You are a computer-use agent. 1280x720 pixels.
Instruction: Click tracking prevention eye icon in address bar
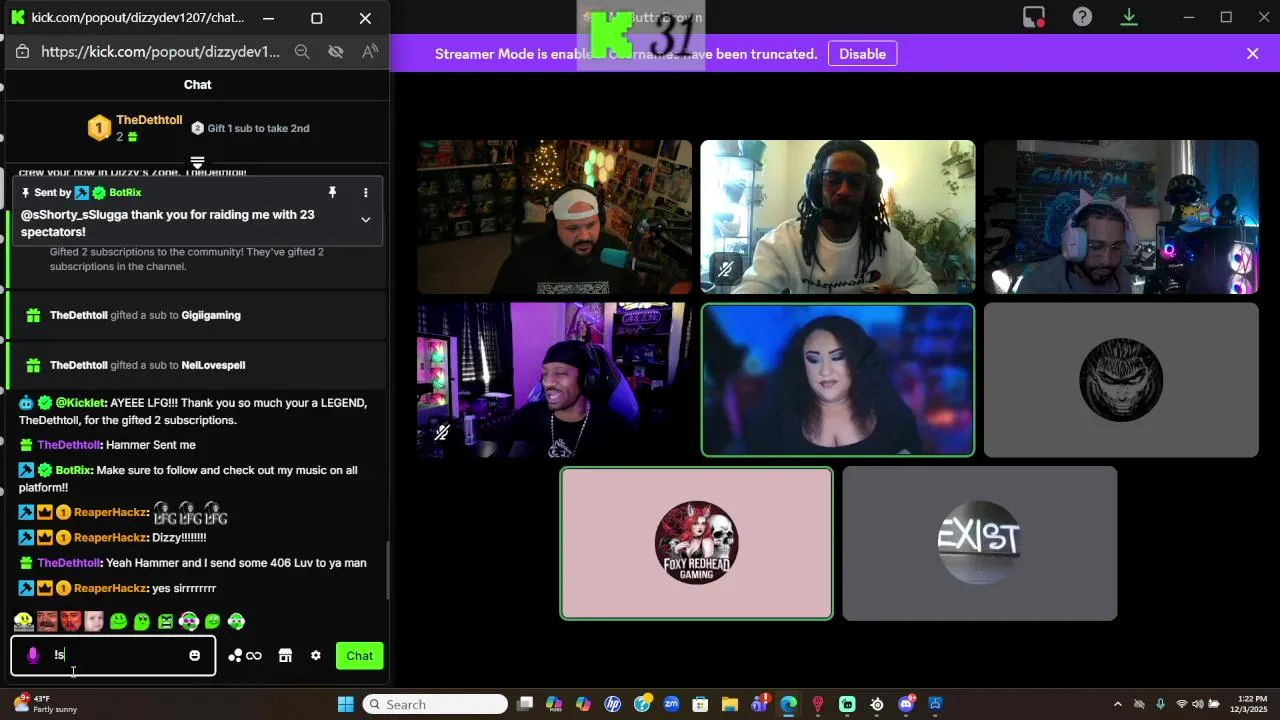(336, 52)
